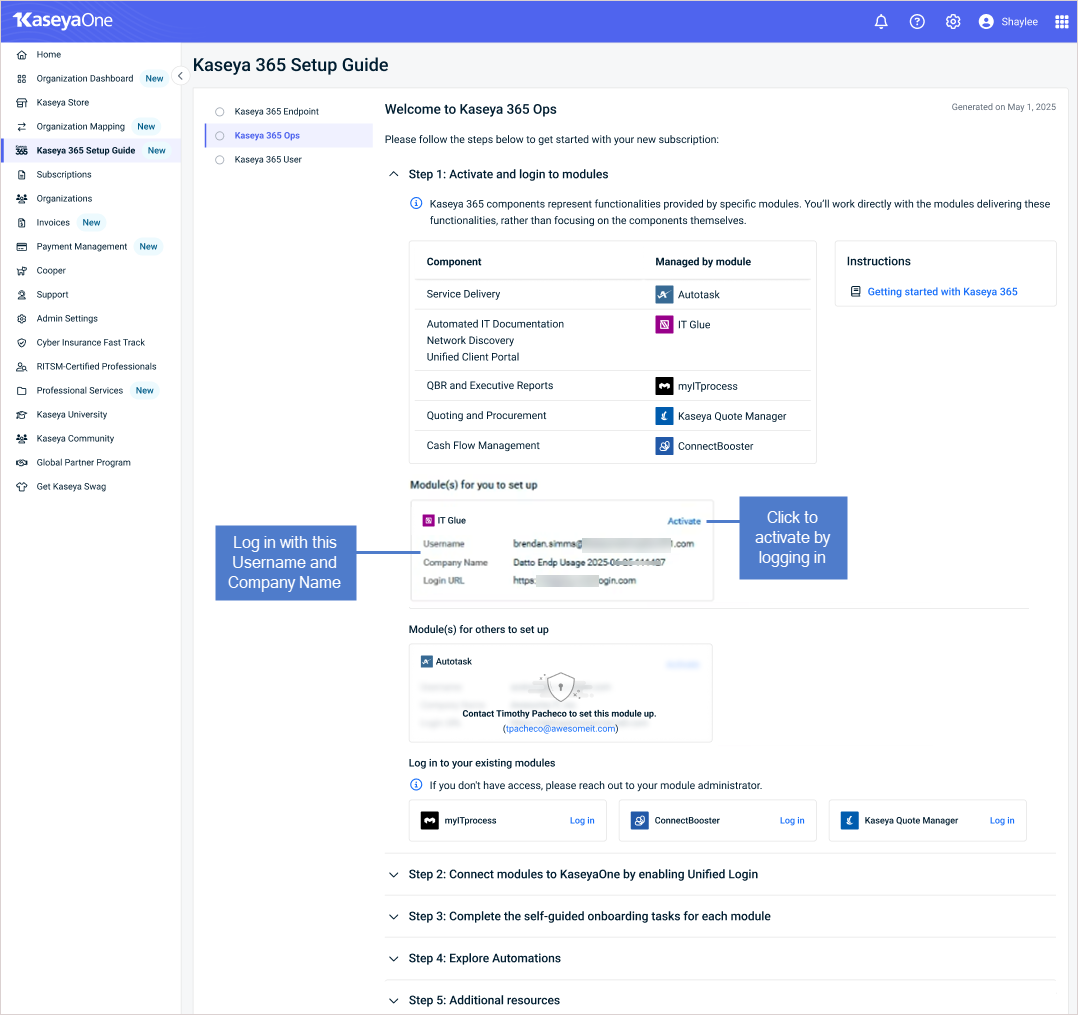1078x1015 pixels.
Task: Expand Step 2 Unified Login section
Action: point(393,875)
